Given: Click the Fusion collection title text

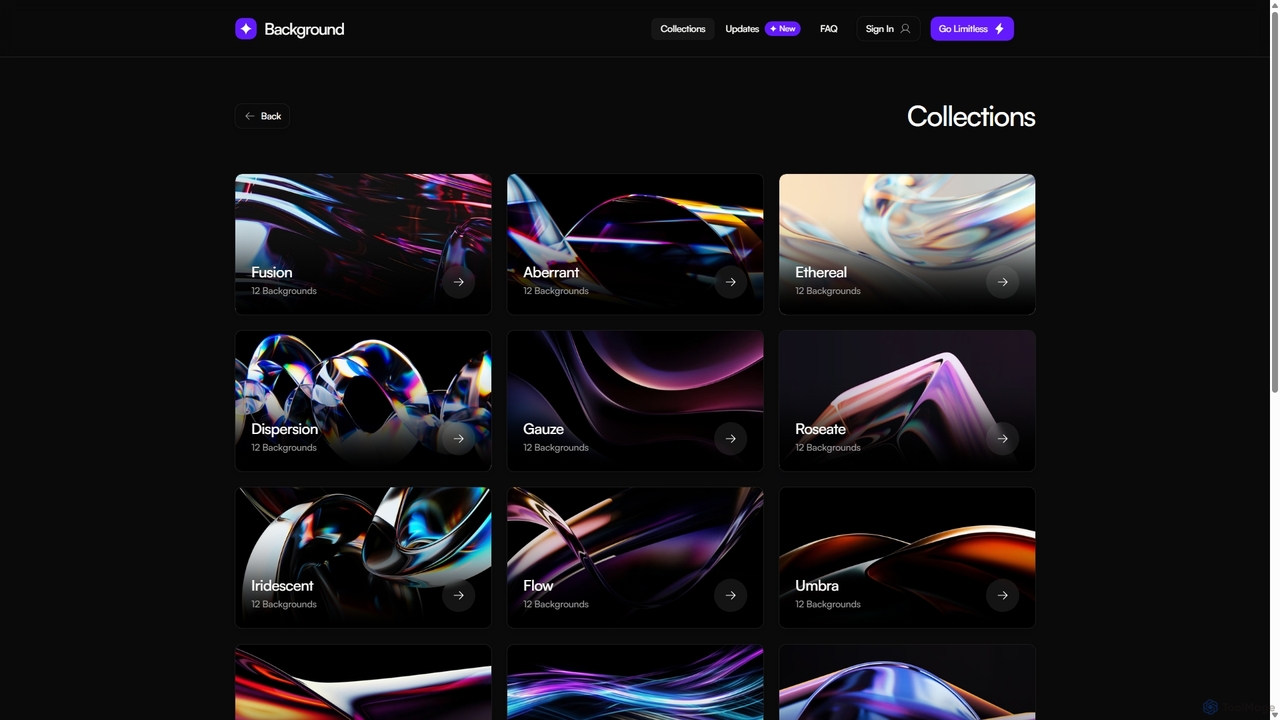Looking at the screenshot, I should (272, 272).
